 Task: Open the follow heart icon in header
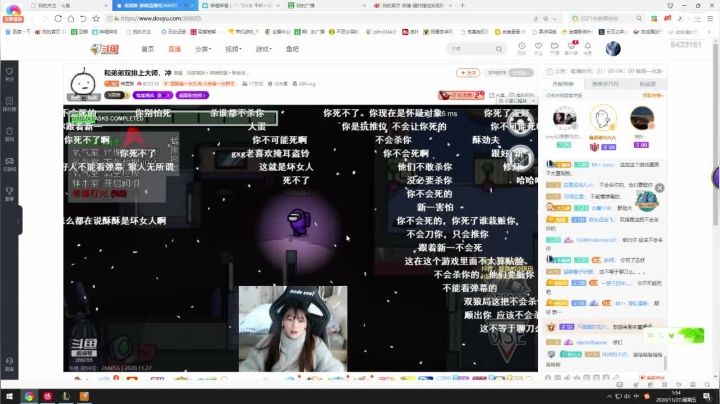pyautogui.click(x=538, y=46)
